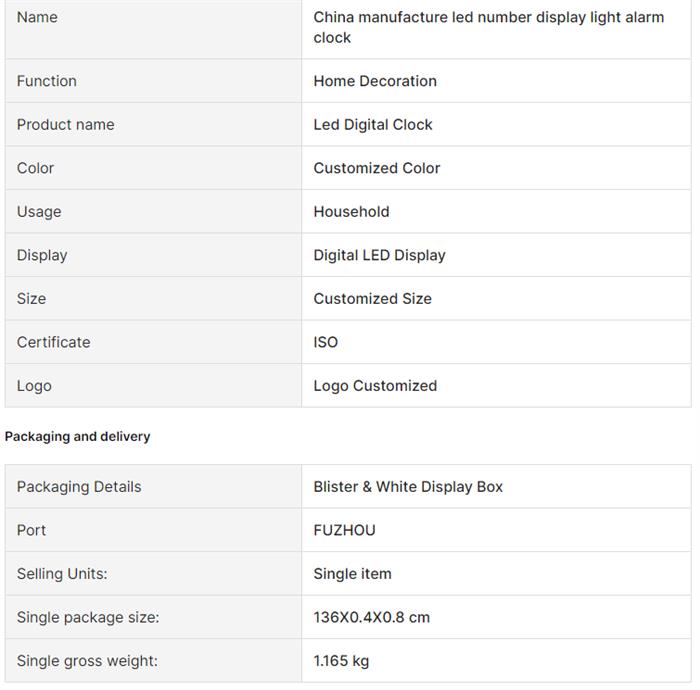
Task: Select the 'Single item' selling units value
Action: pyautogui.click(x=352, y=574)
